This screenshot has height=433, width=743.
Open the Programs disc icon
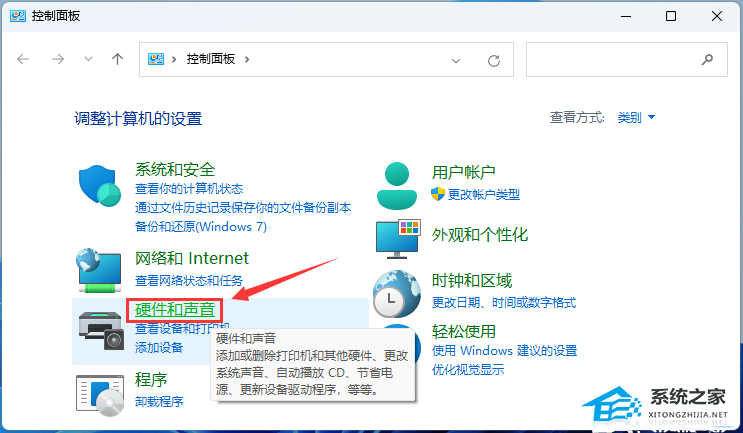[100, 395]
